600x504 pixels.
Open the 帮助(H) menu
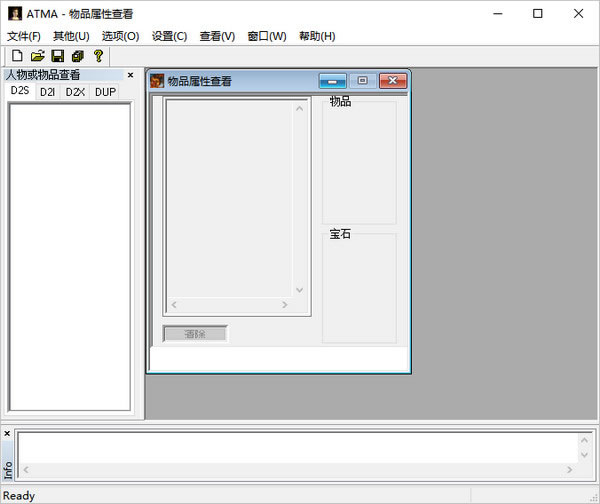click(317, 36)
